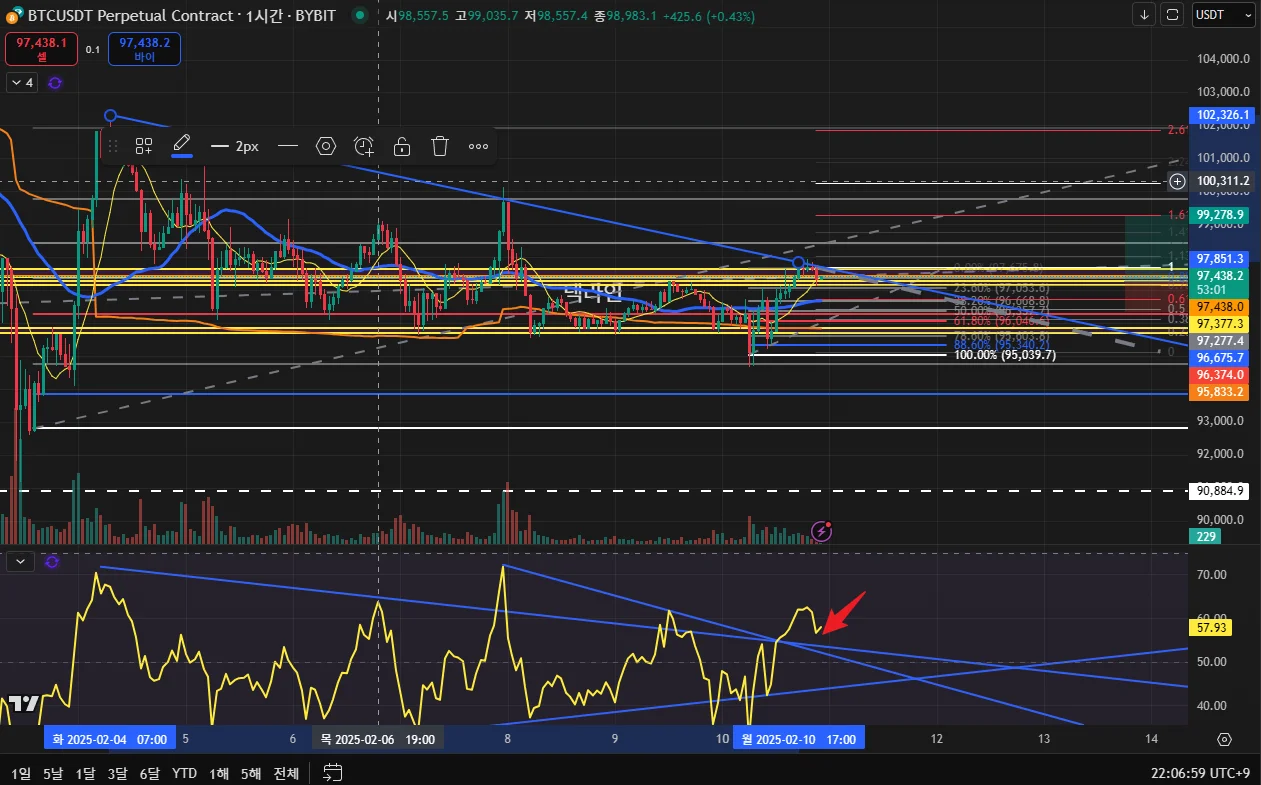Open the go-to-date calendar icon
1261x785 pixels.
(x=333, y=773)
